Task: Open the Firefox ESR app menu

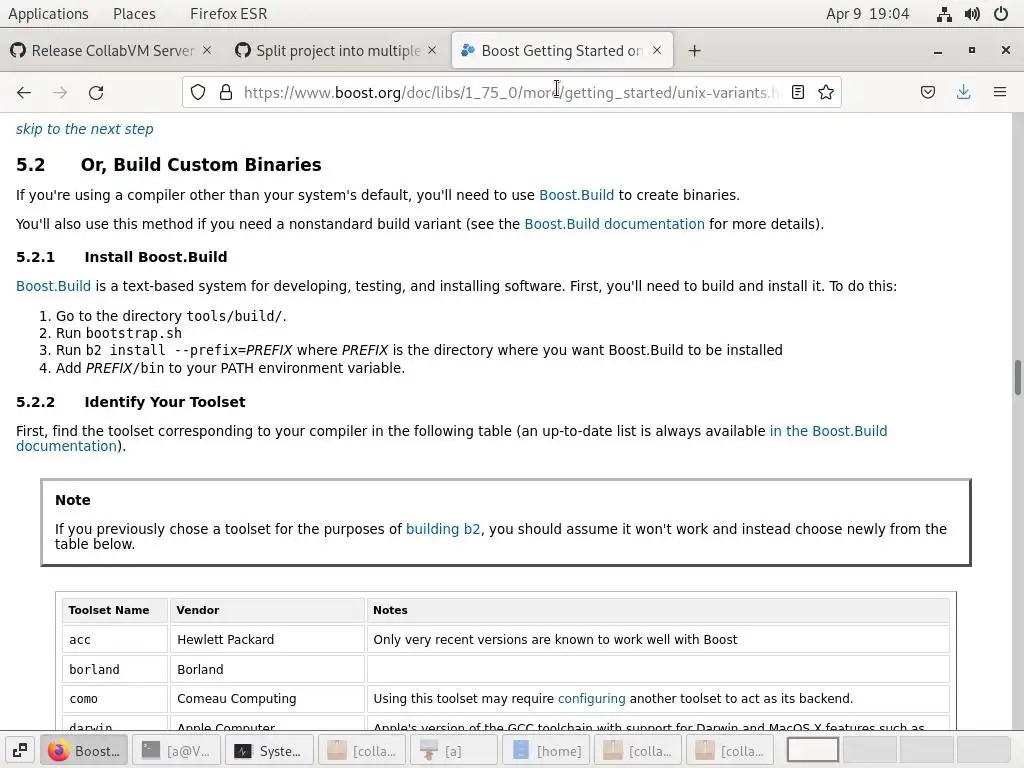Action: click(x=229, y=14)
